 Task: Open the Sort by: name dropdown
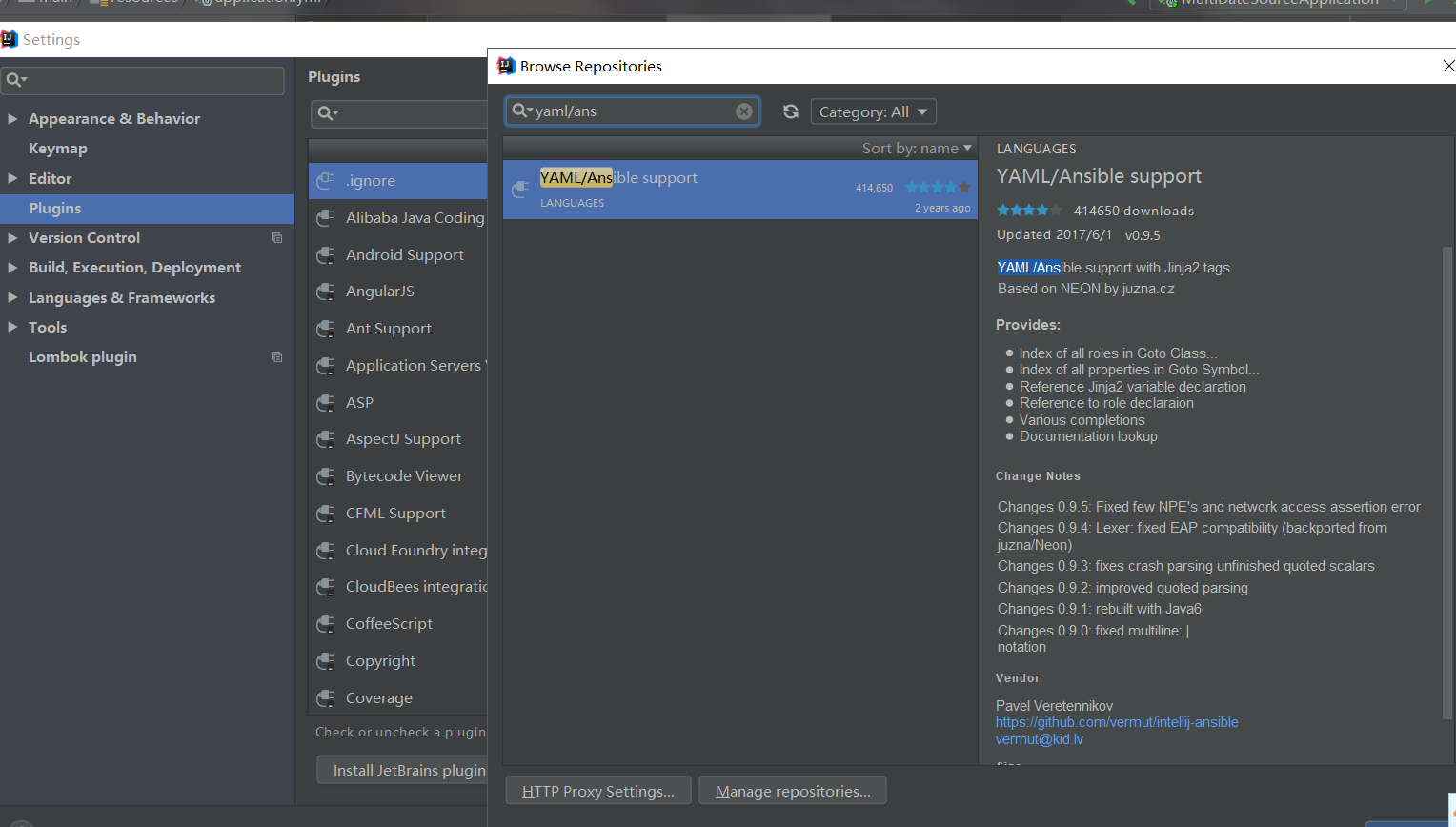click(916, 148)
